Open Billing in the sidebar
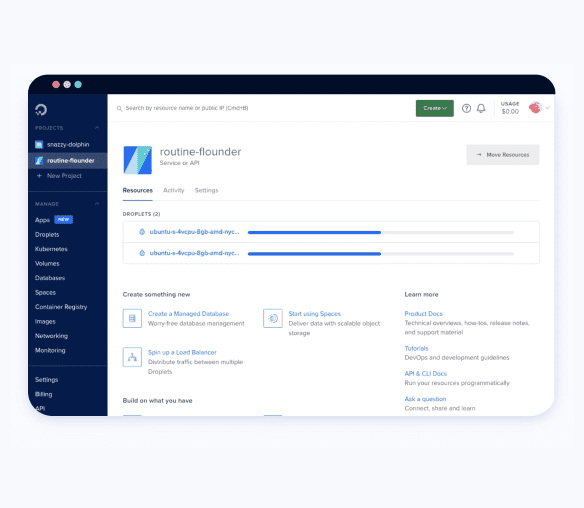This screenshot has width=584, height=508. (44, 394)
